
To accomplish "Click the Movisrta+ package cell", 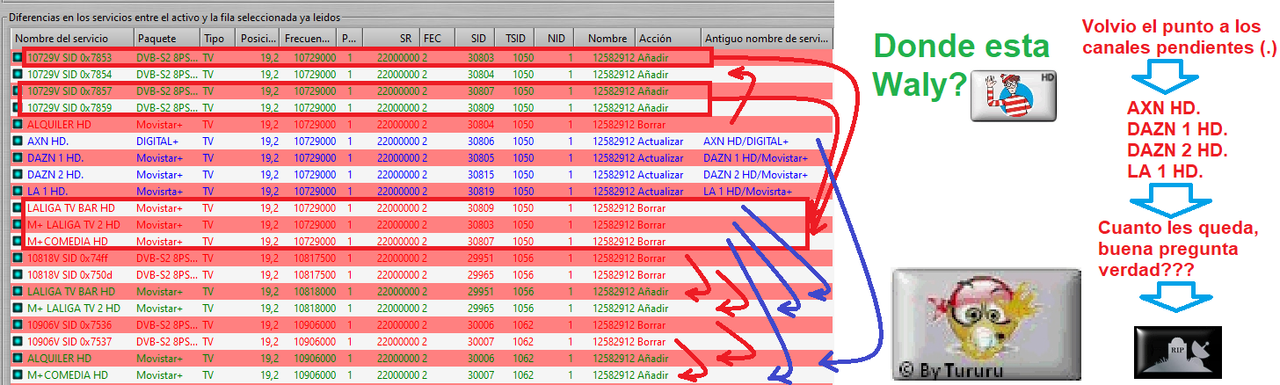I will tap(160, 191).
